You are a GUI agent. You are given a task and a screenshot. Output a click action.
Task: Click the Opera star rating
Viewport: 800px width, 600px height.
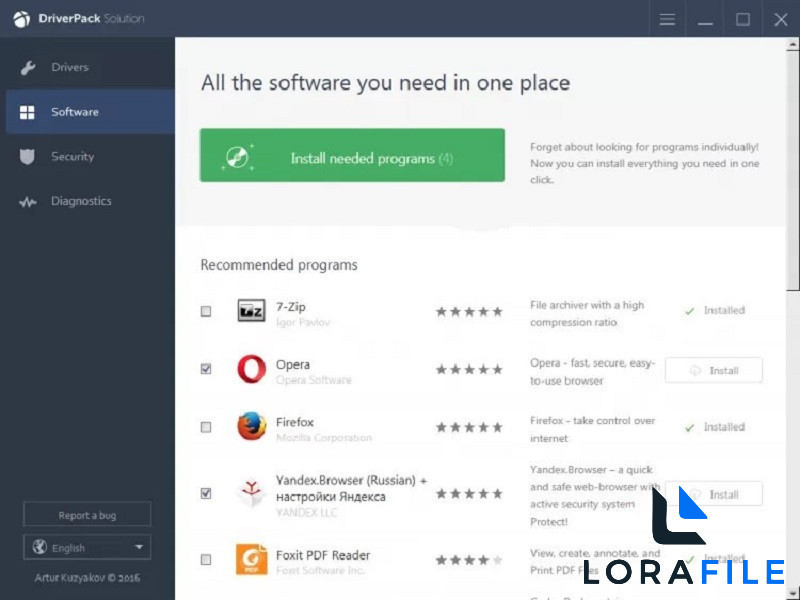(x=469, y=369)
